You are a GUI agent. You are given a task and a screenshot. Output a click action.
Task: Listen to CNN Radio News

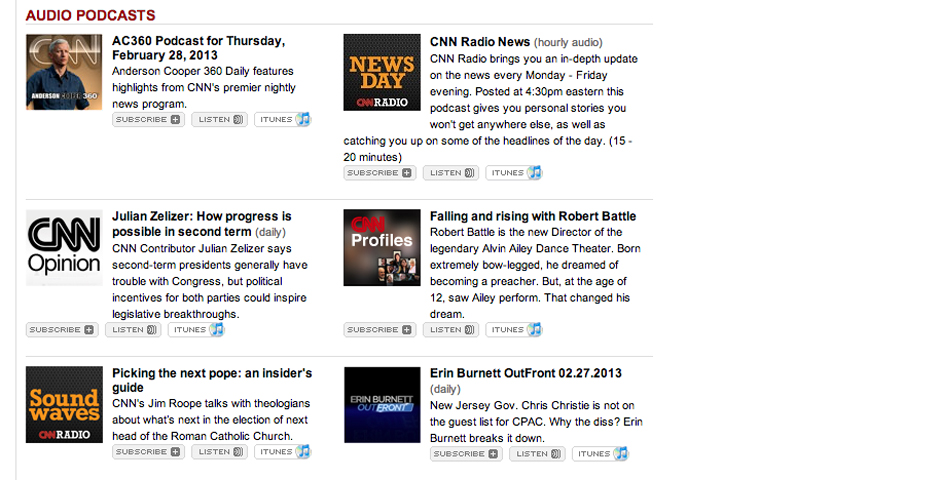451,173
